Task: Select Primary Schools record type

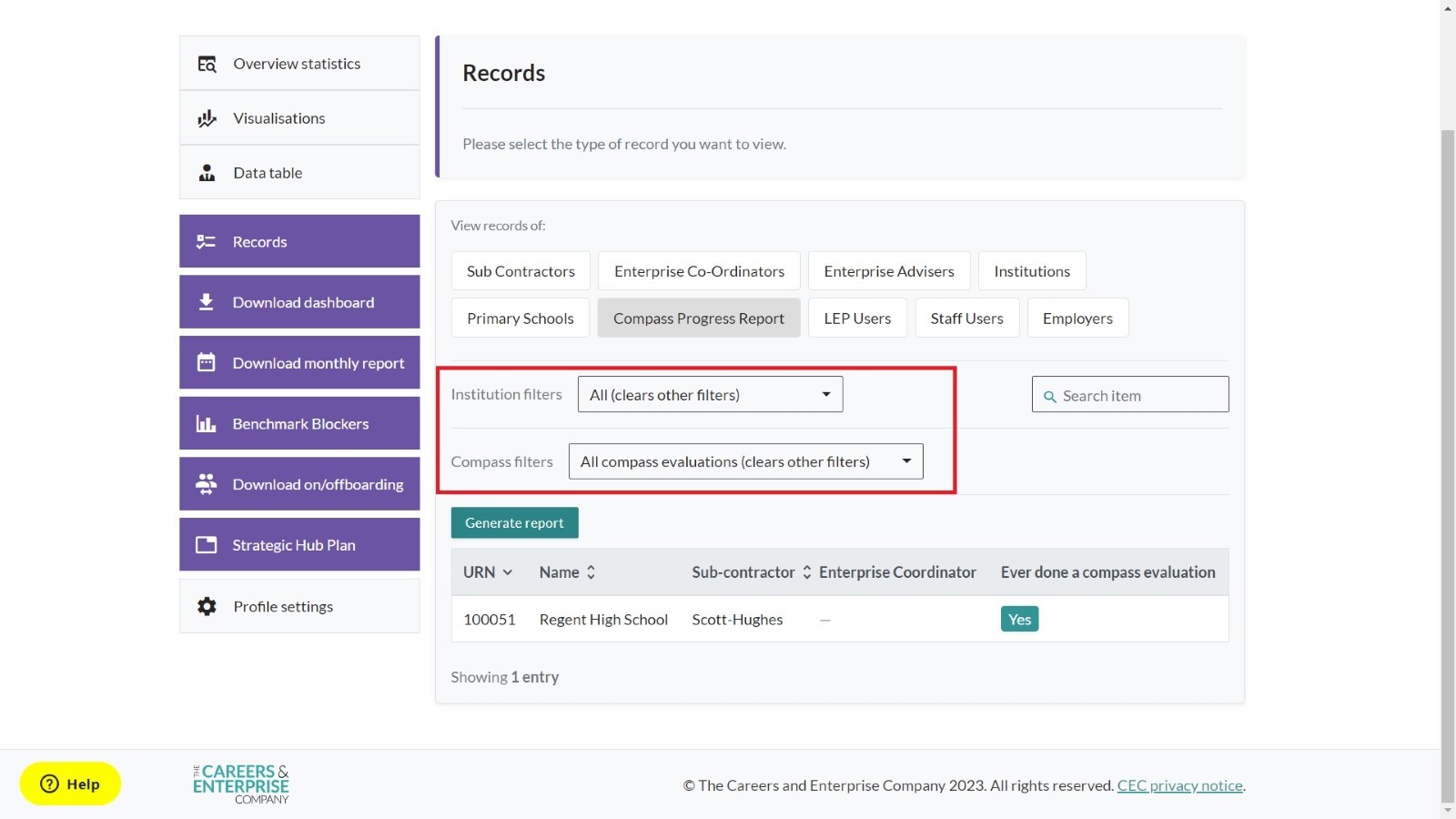Action: click(x=521, y=318)
